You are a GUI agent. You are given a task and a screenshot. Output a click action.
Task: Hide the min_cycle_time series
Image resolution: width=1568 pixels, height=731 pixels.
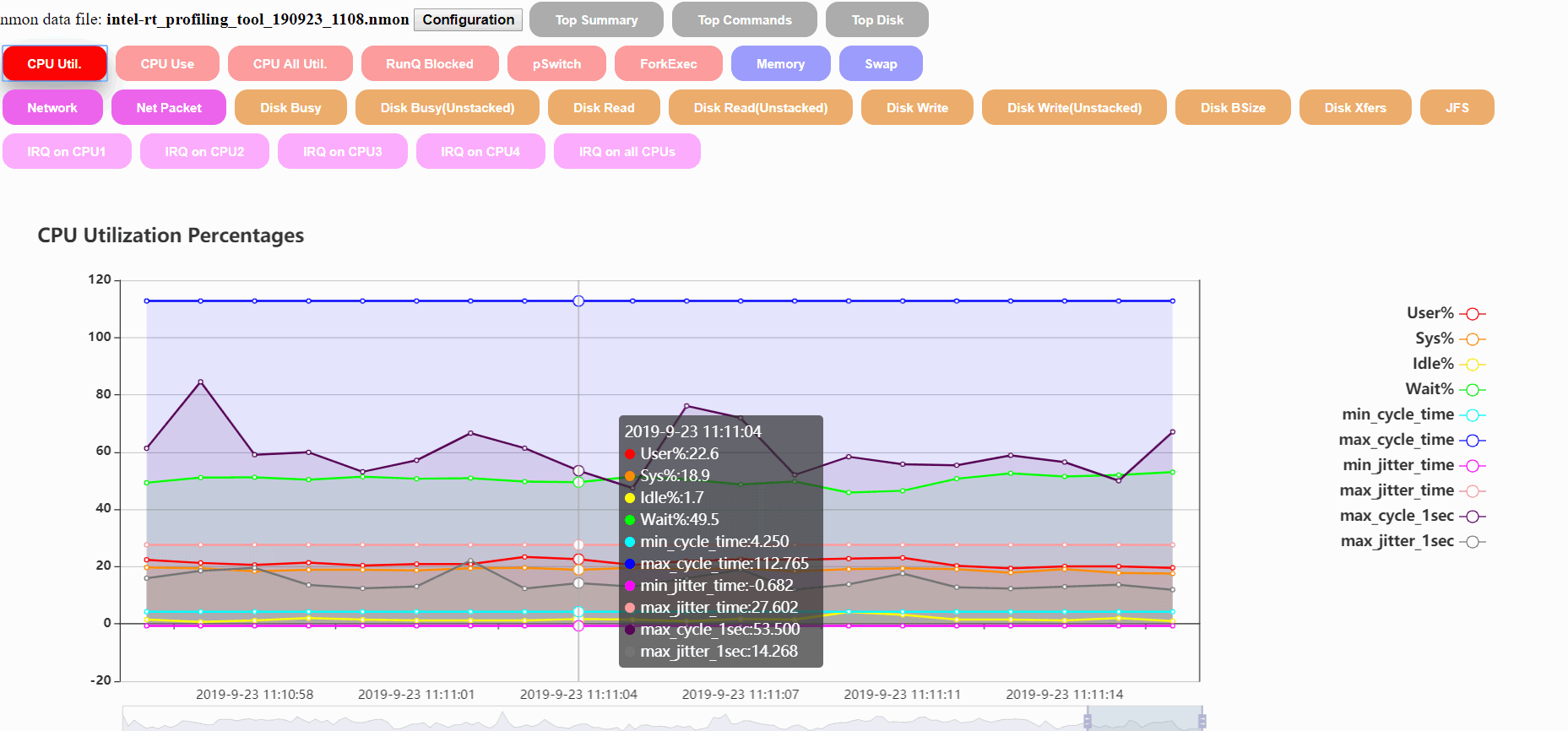tap(1413, 414)
